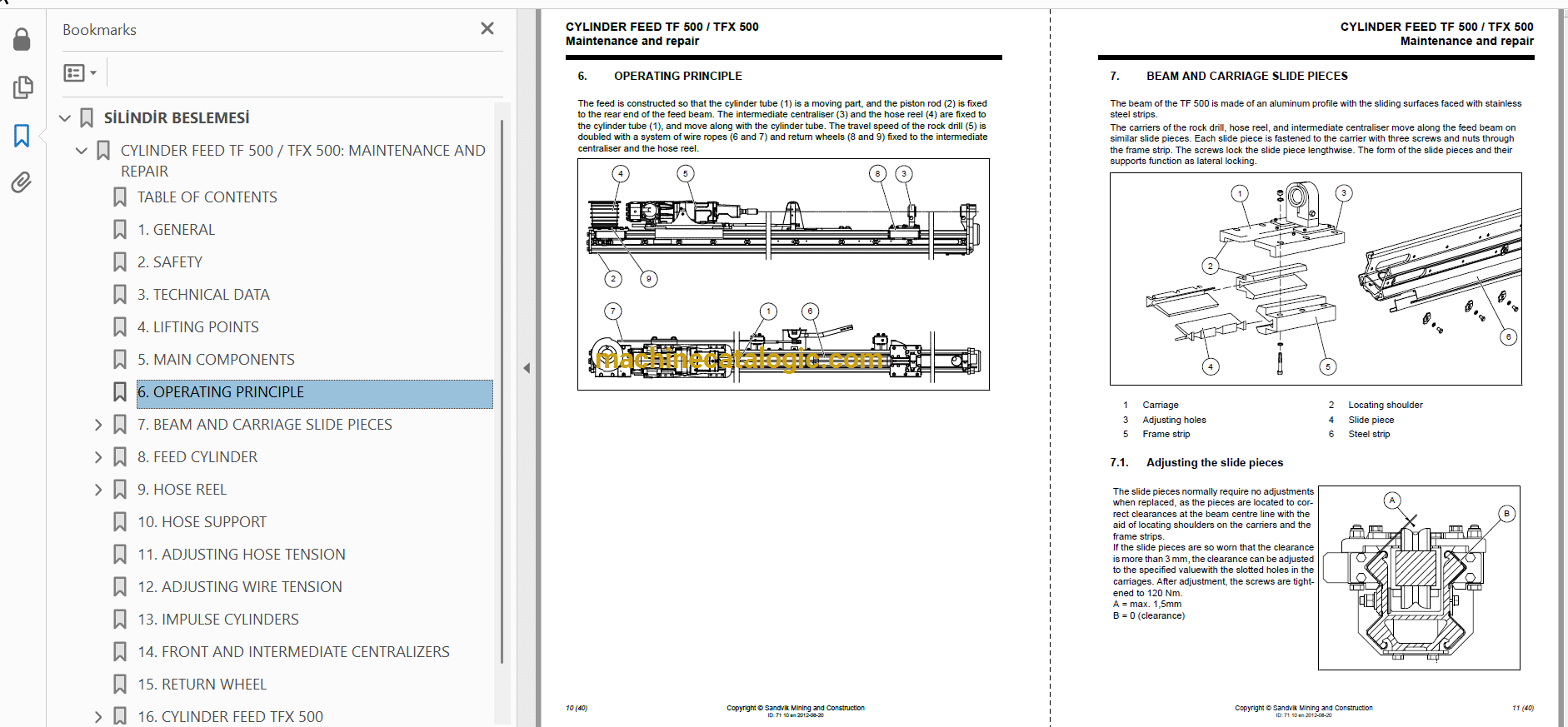Image resolution: width=1568 pixels, height=727 pixels.
Task: Click bookmark icon beside 1. GENERAL
Action: pyautogui.click(x=120, y=230)
